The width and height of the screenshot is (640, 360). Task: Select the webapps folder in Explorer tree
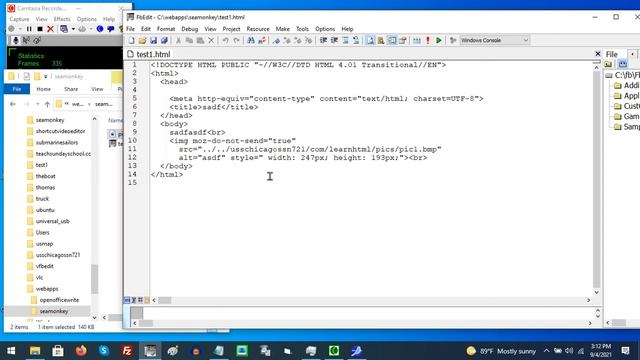pos(47,289)
